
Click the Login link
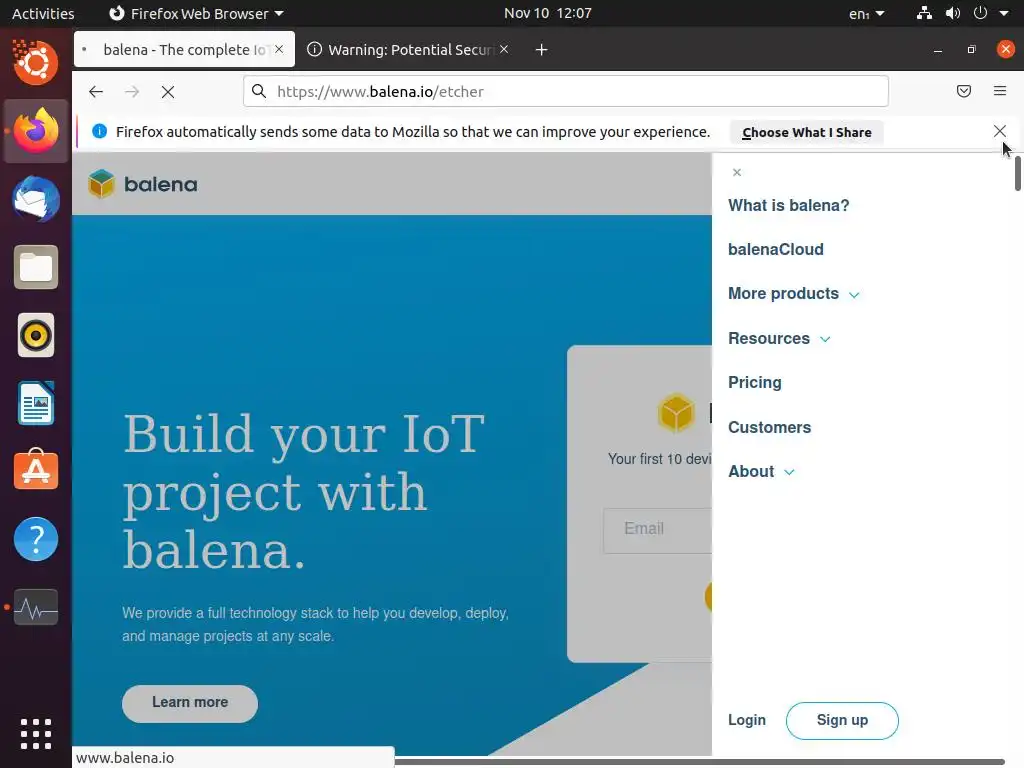pos(746,720)
